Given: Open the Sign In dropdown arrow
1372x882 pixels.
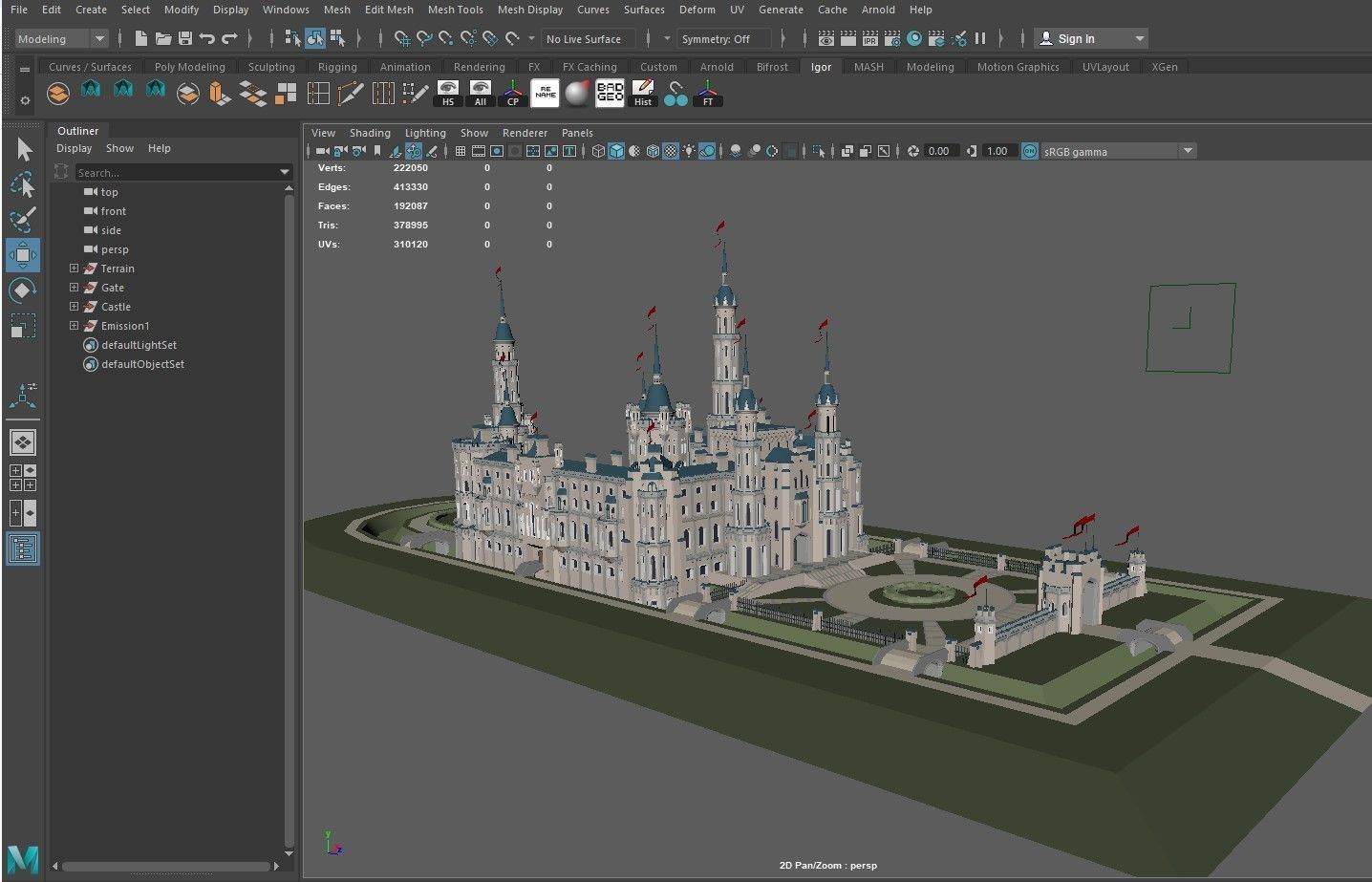Looking at the screenshot, I should (1139, 39).
